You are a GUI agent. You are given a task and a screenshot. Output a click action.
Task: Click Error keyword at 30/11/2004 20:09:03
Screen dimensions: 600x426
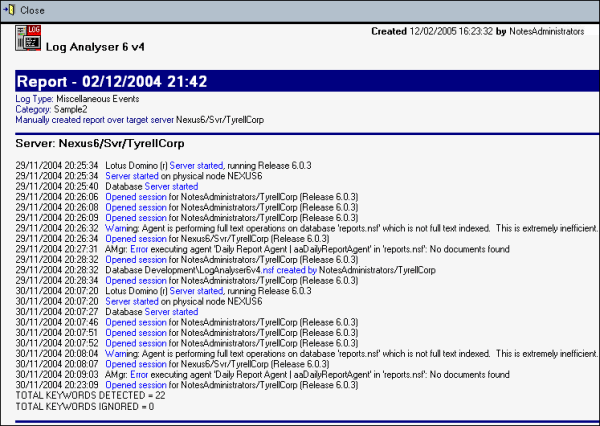coord(139,375)
